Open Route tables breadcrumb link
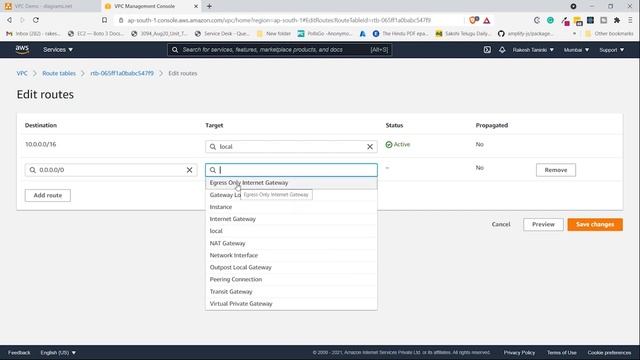Viewport: 640px width, 360px height. click(59, 73)
